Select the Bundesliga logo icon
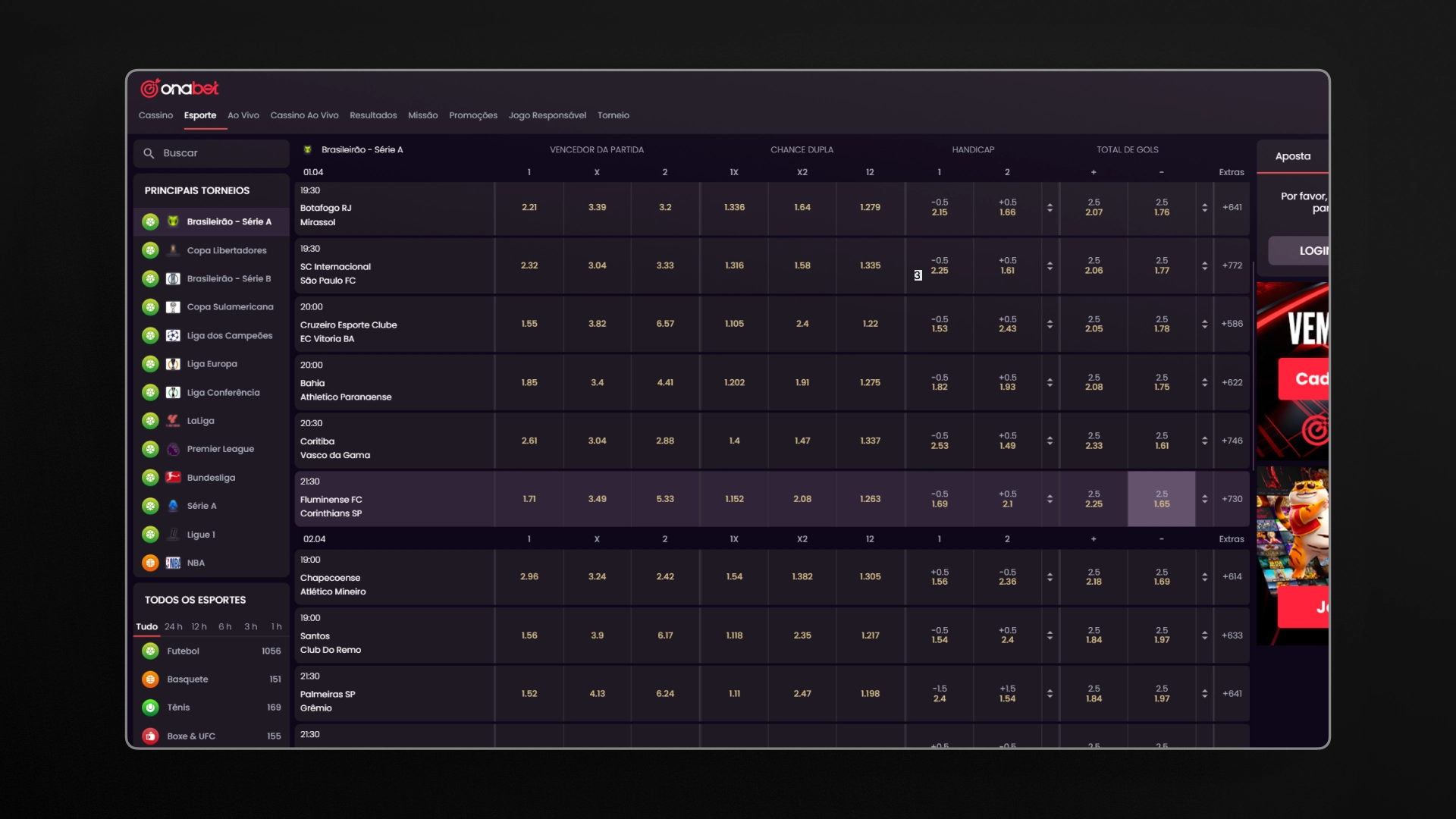This screenshot has width=1456, height=819. click(173, 478)
